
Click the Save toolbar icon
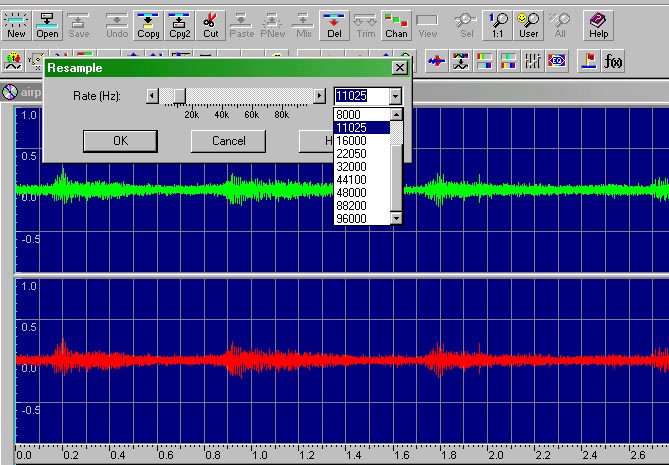click(79, 26)
